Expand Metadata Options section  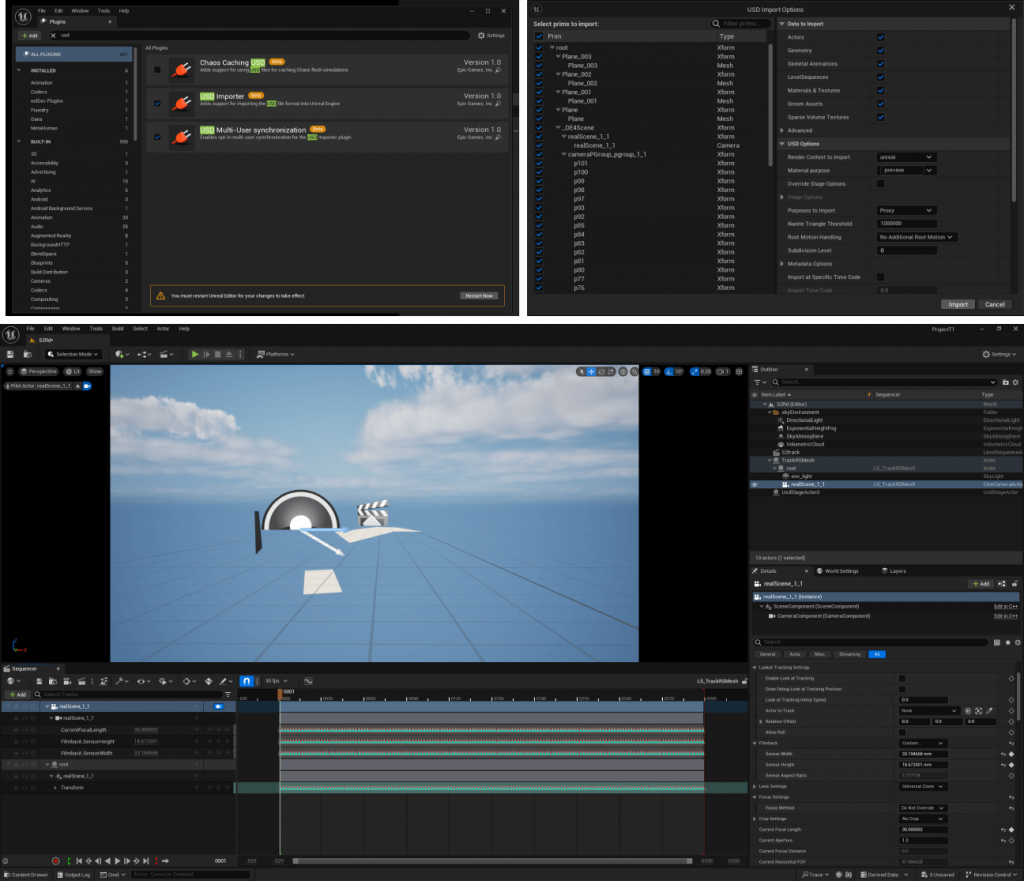782,264
